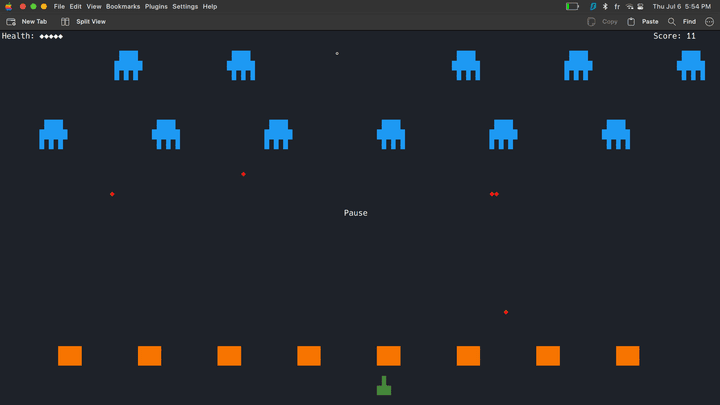Click the Split View icon
Screen dimensions: 720x405
point(65,22)
